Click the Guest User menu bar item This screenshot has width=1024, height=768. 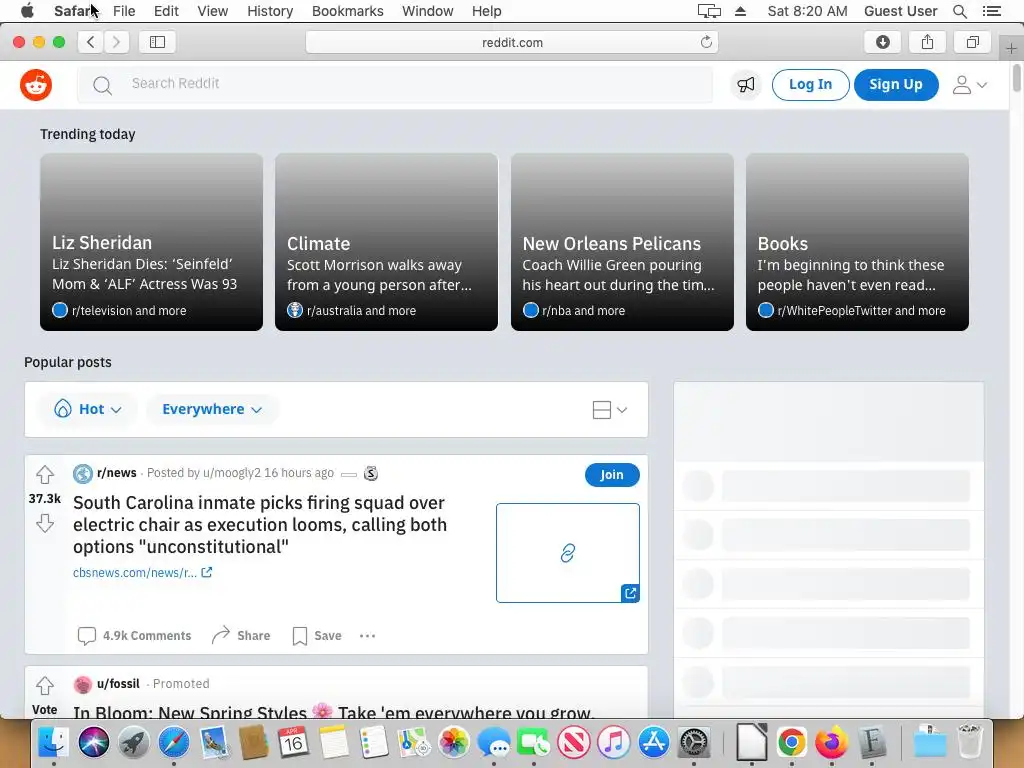pyautogui.click(x=901, y=11)
